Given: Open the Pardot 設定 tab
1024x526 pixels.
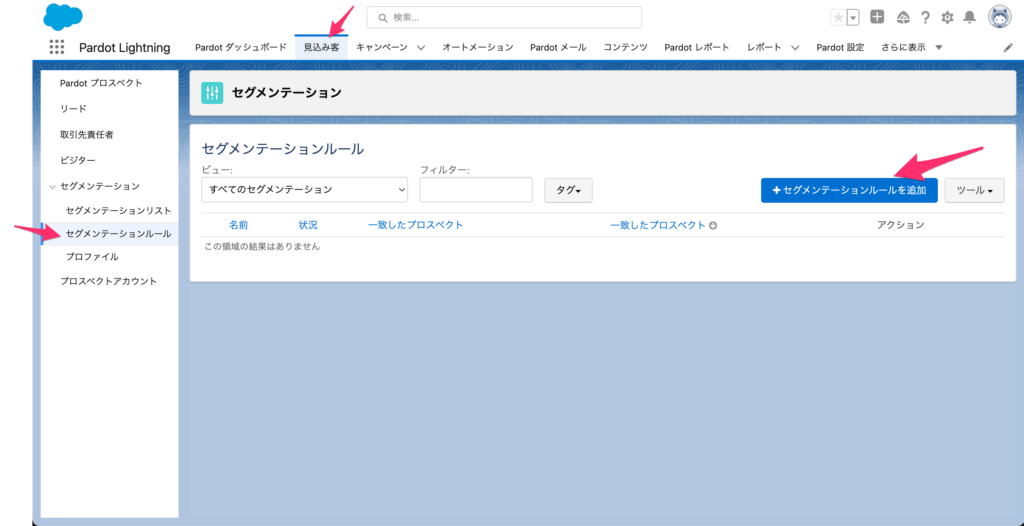Looking at the screenshot, I should coord(840,48).
